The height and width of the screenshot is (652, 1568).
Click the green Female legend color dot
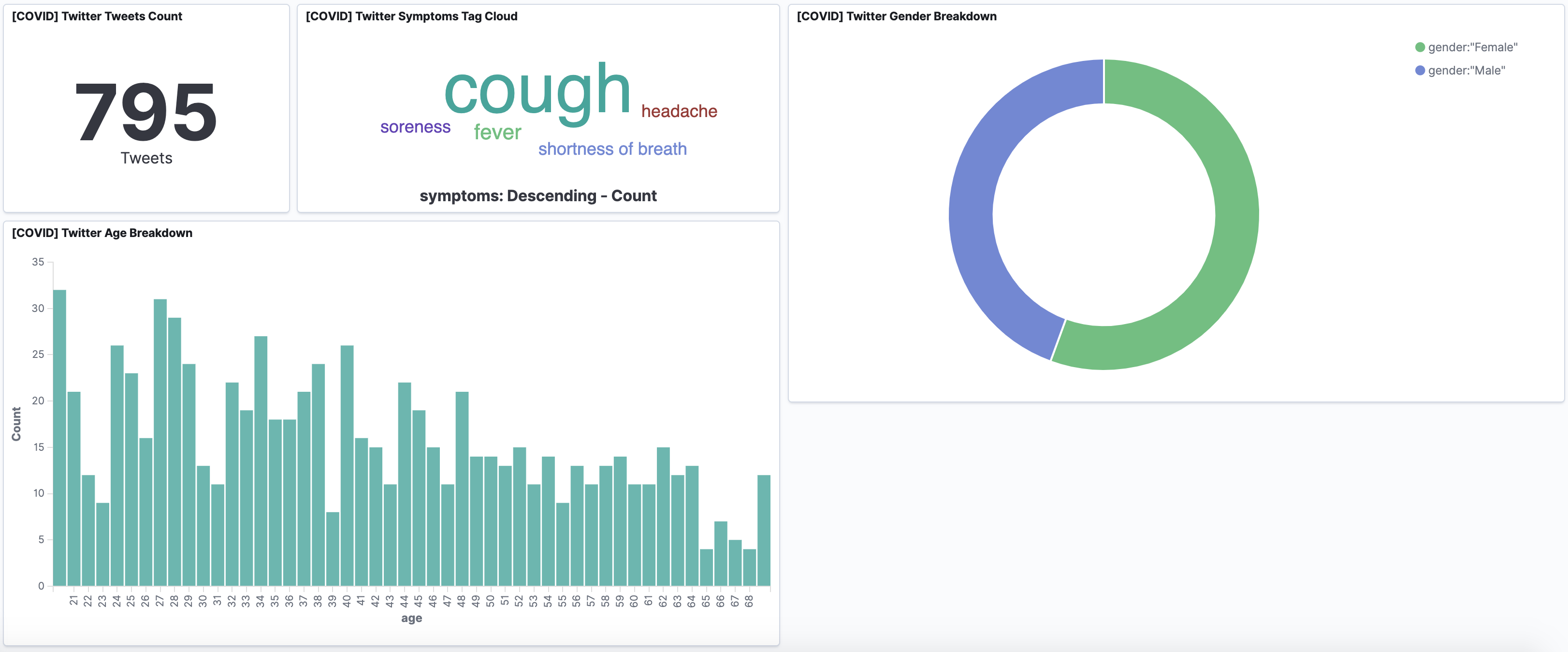[x=1420, y=47]
